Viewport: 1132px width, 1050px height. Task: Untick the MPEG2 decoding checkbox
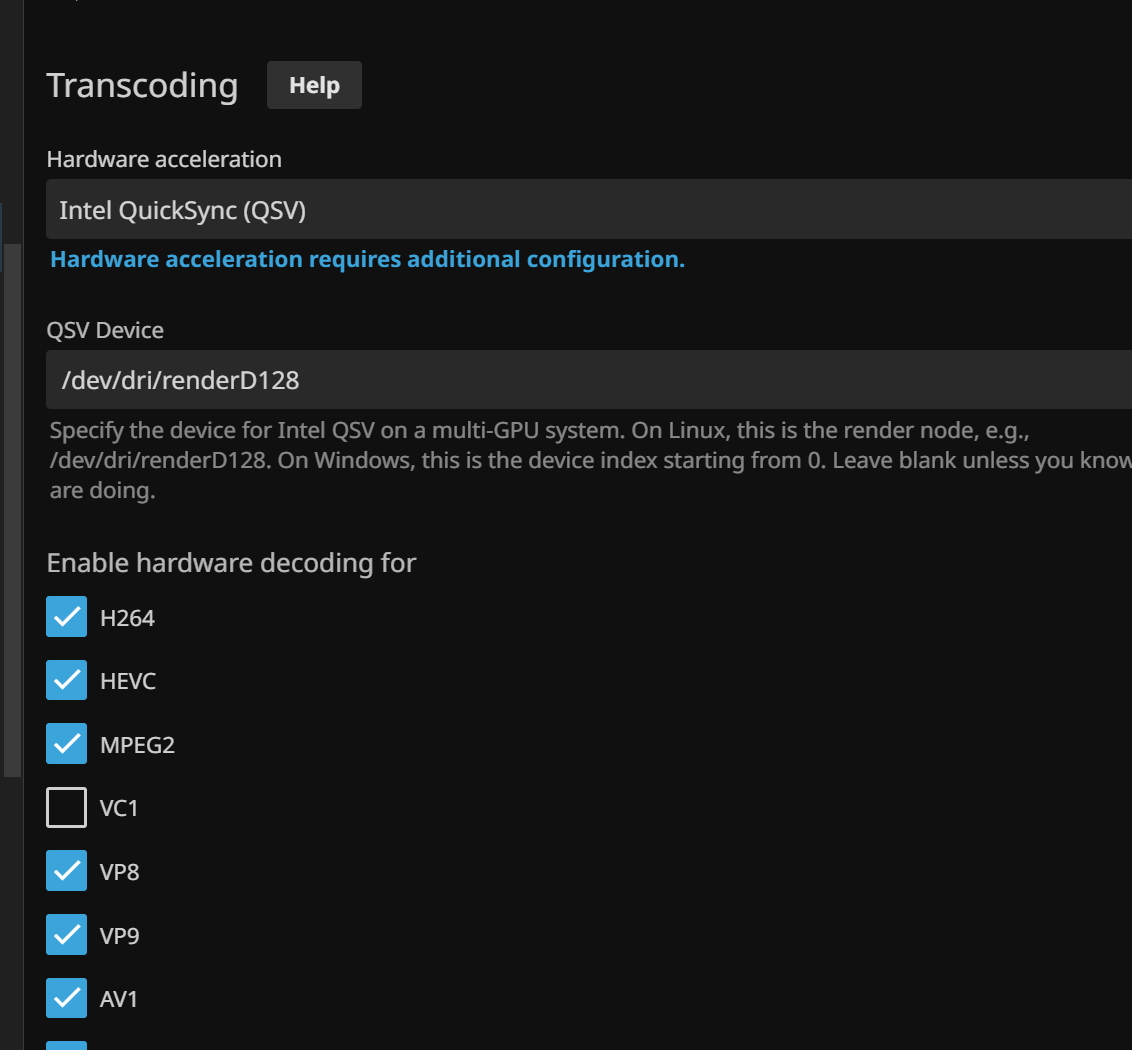pos(67,744)
